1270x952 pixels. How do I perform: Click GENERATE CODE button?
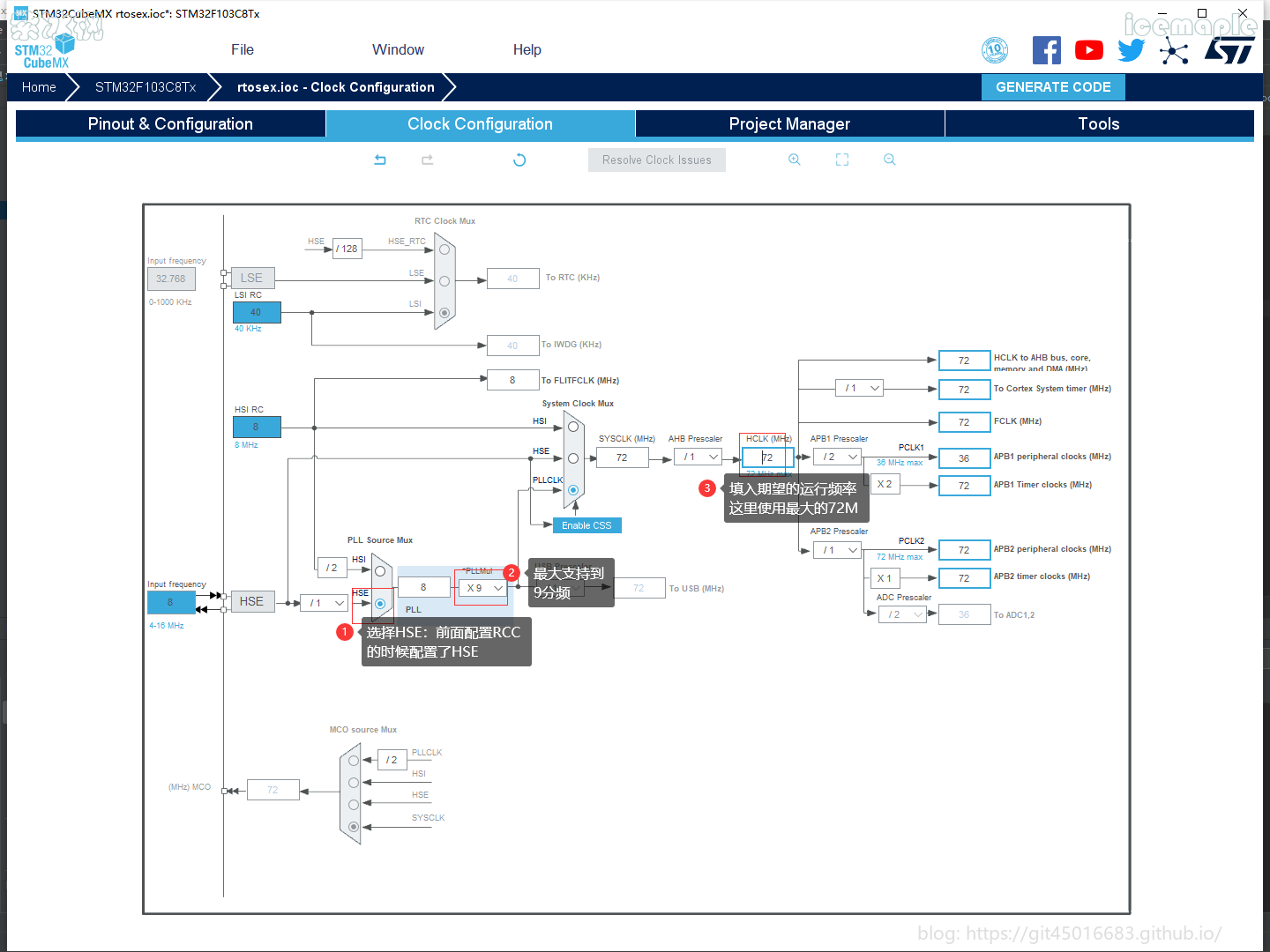pos(1053,87)
